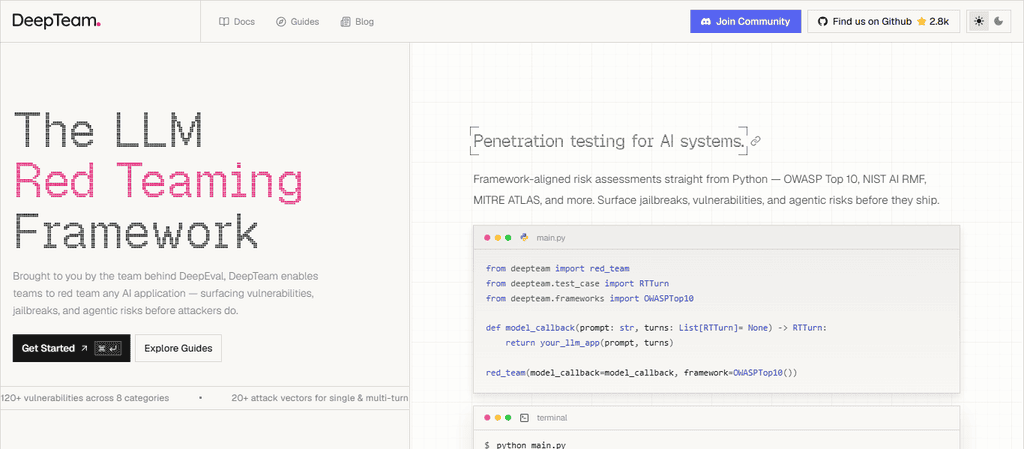Click the terminal icon in terminal window

[524, 418]
